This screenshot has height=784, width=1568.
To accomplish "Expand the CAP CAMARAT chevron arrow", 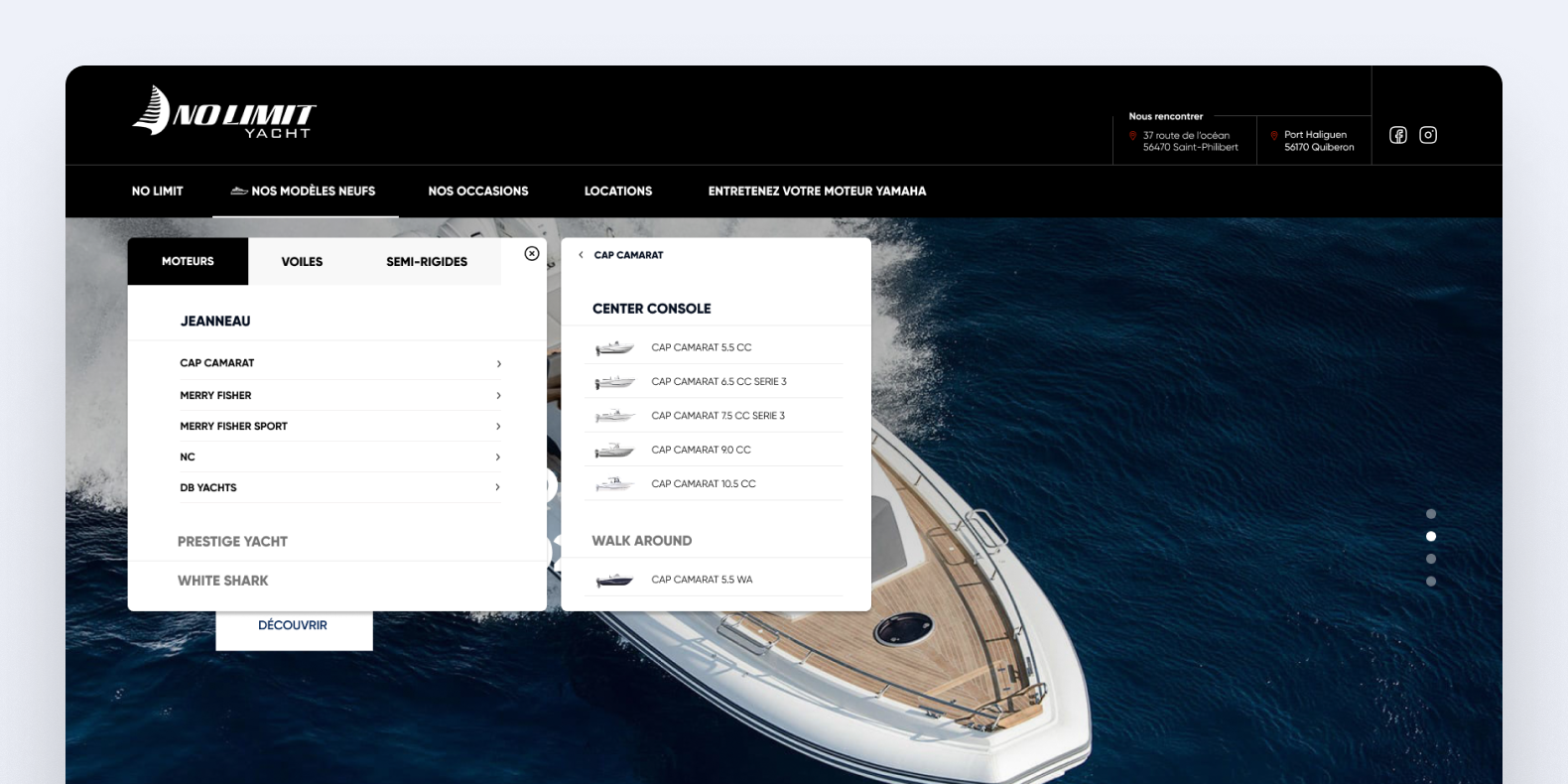I will pos(498,363).
